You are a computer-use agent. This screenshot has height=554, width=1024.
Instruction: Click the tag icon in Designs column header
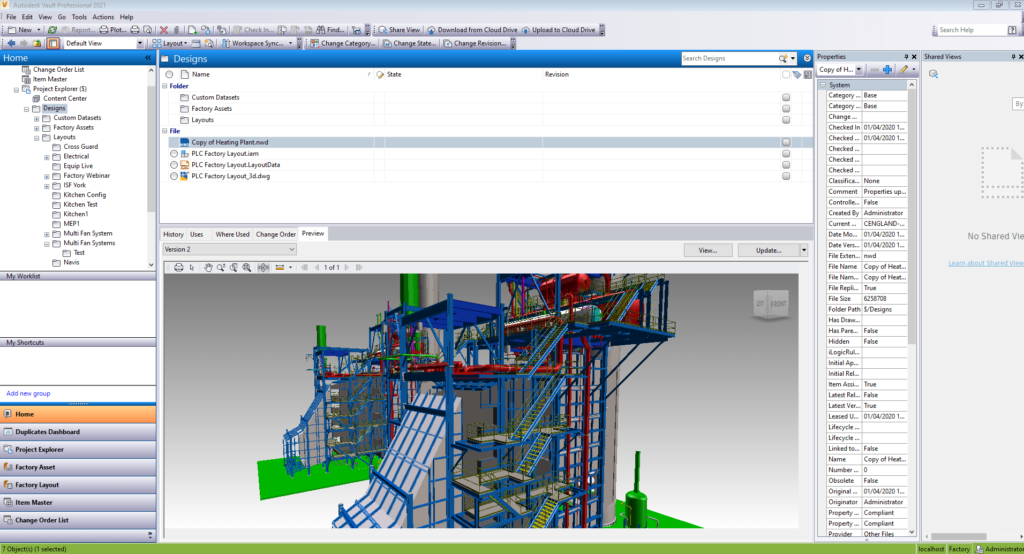[x=797, y=74]
